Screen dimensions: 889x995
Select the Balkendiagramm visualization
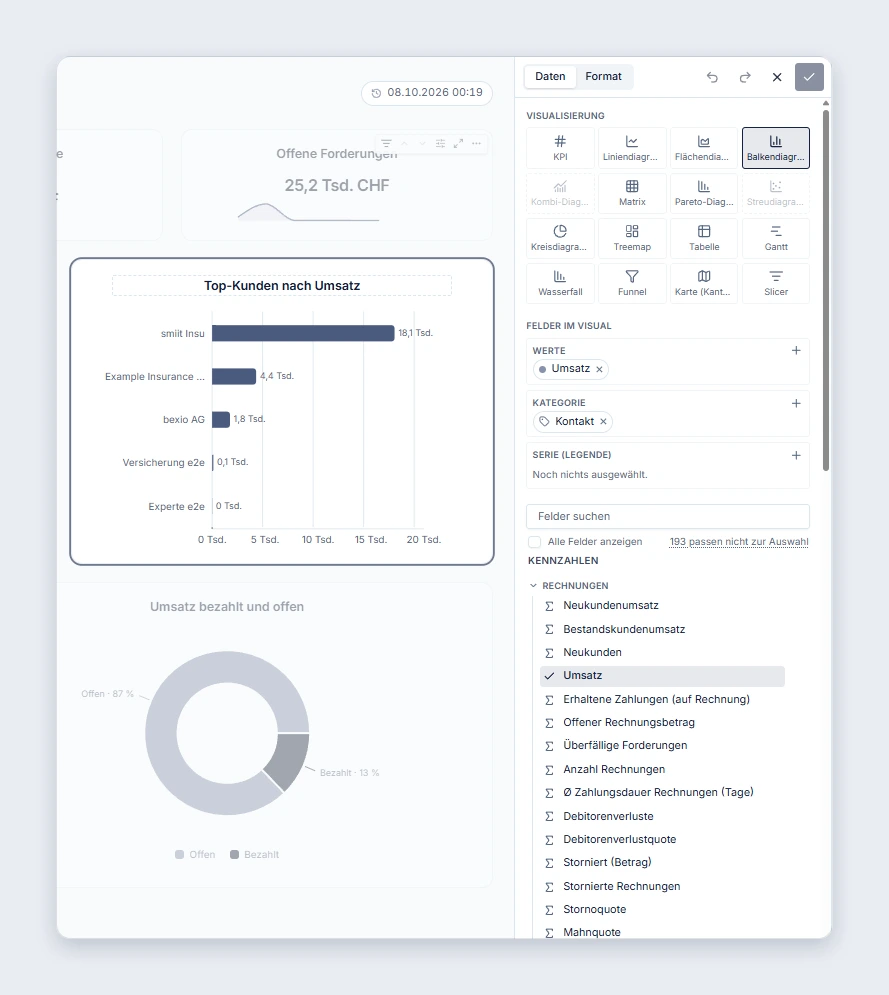[x=775, y=148]
